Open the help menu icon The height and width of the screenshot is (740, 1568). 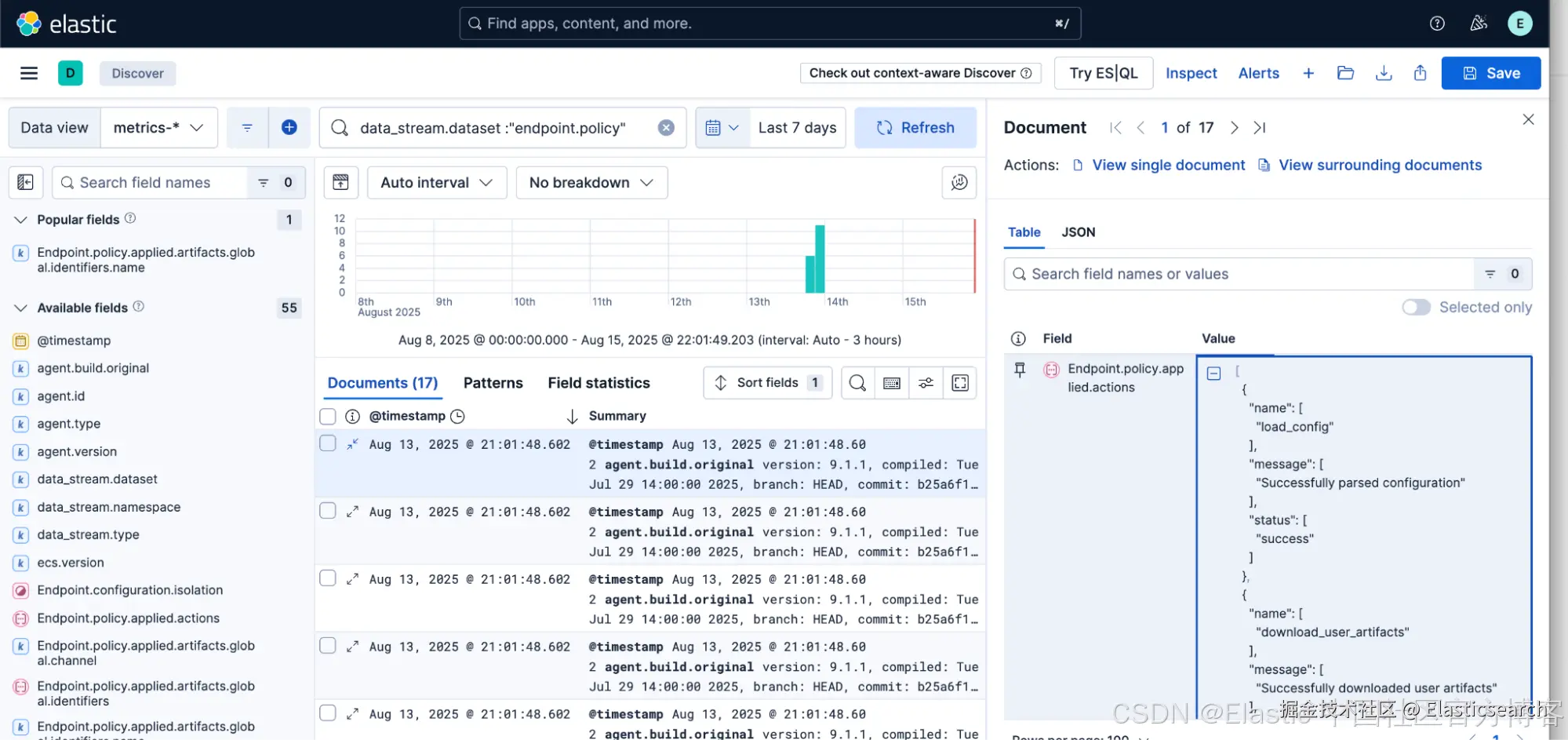point(1437,24)
